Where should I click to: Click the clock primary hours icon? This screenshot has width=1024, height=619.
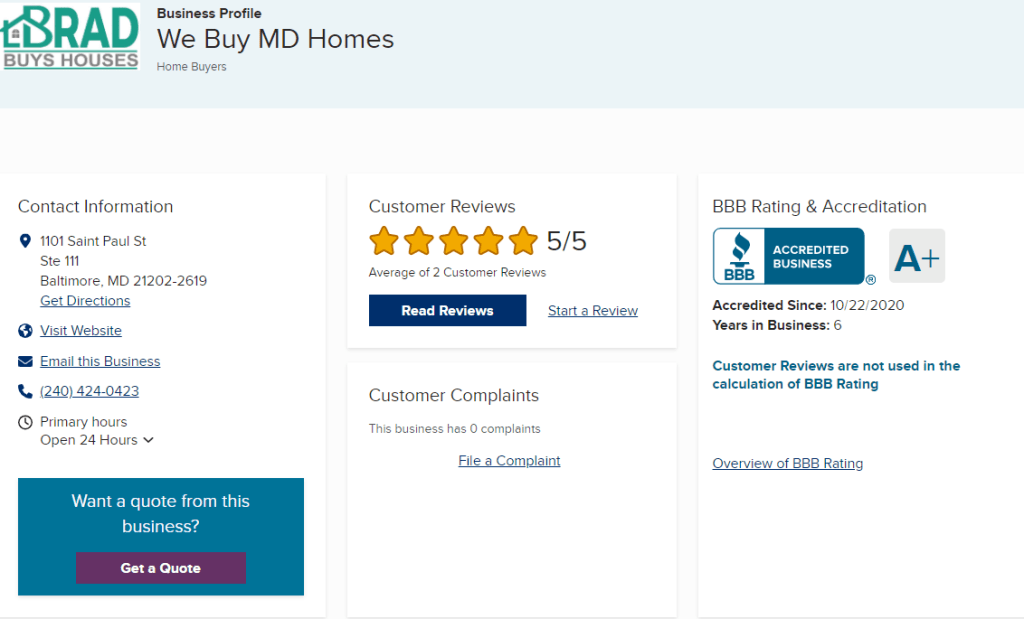(25, 422)
